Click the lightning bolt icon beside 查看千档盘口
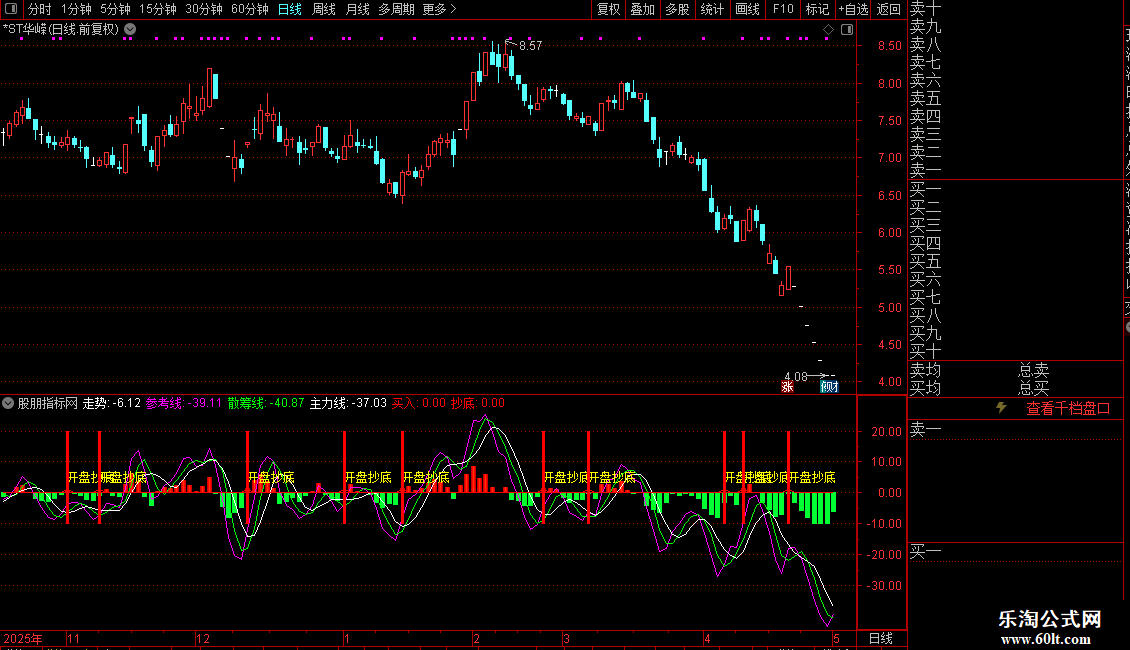Image resolution: width=1130 pixels, height=650 pixels. click(1001, 408)
